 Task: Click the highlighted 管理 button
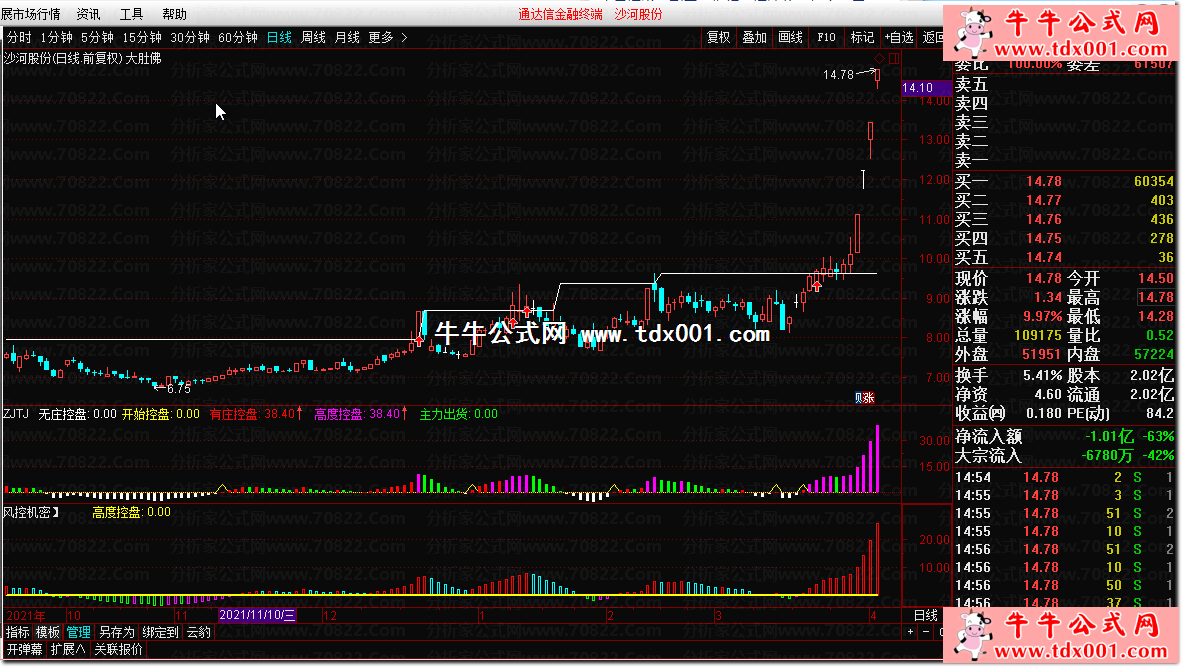pos(79,633)
